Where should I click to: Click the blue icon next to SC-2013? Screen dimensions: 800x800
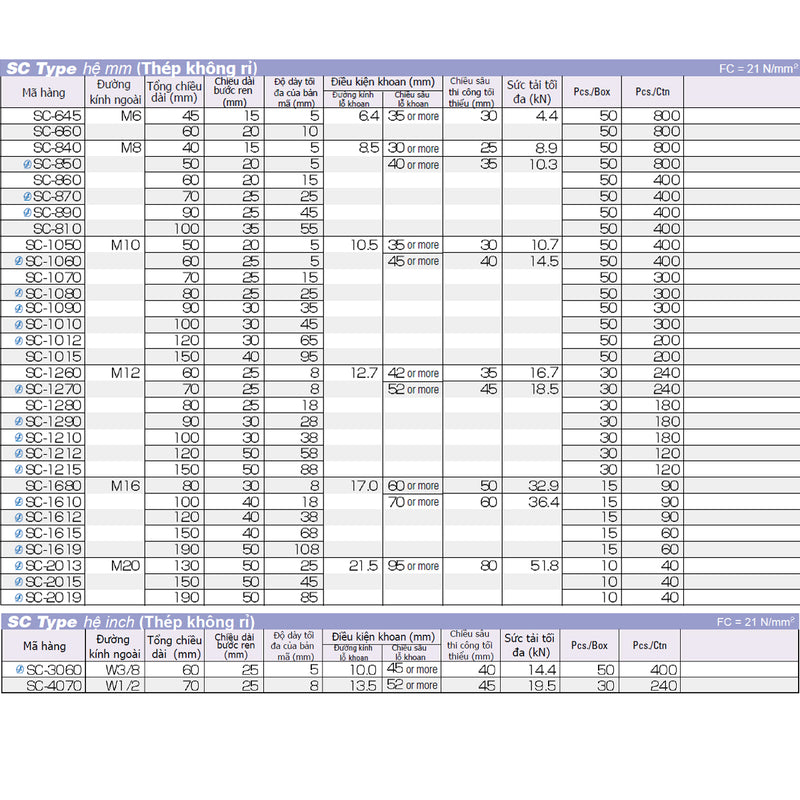[x=19, y=566]
